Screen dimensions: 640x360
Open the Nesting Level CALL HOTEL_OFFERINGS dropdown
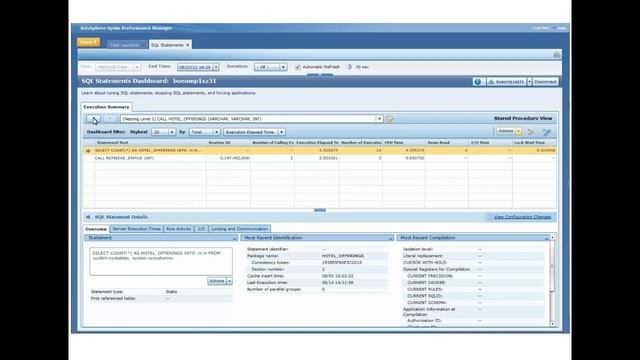tap(251, 119)
